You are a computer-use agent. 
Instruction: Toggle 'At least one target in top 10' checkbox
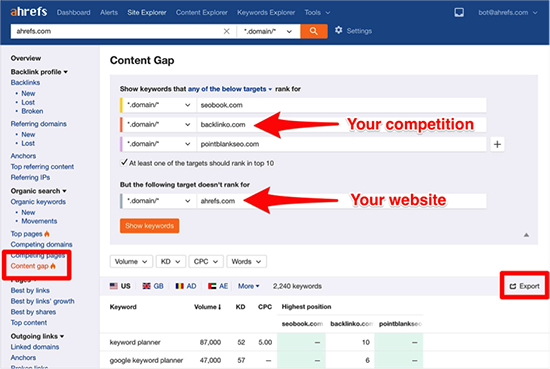(x=124, y=162)
